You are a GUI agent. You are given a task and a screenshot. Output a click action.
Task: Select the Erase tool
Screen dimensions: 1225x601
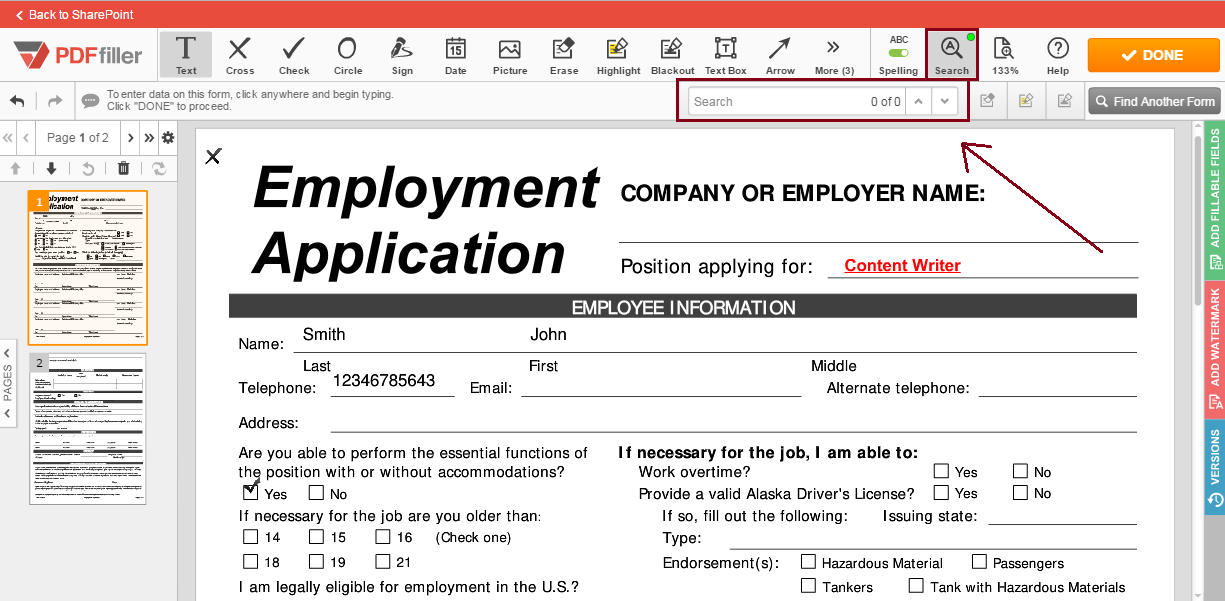[x=564, y=55]
